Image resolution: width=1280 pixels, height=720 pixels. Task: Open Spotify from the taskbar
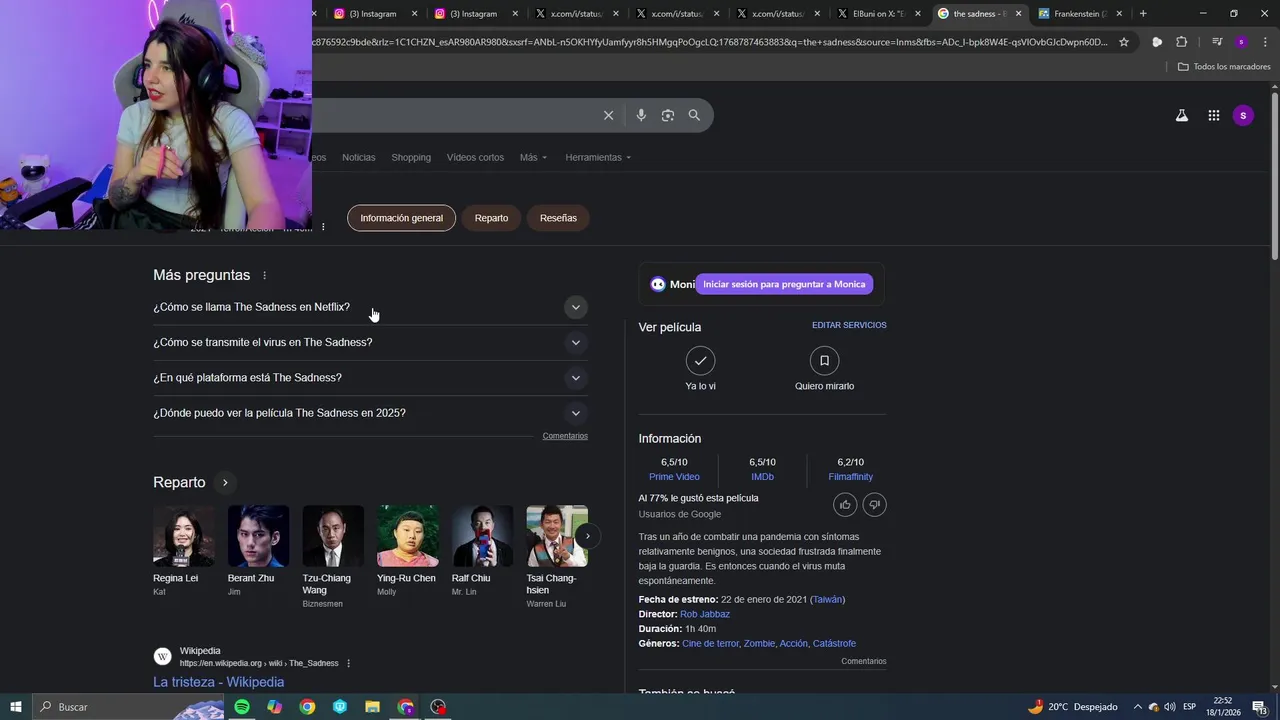(x=242, y=707)
